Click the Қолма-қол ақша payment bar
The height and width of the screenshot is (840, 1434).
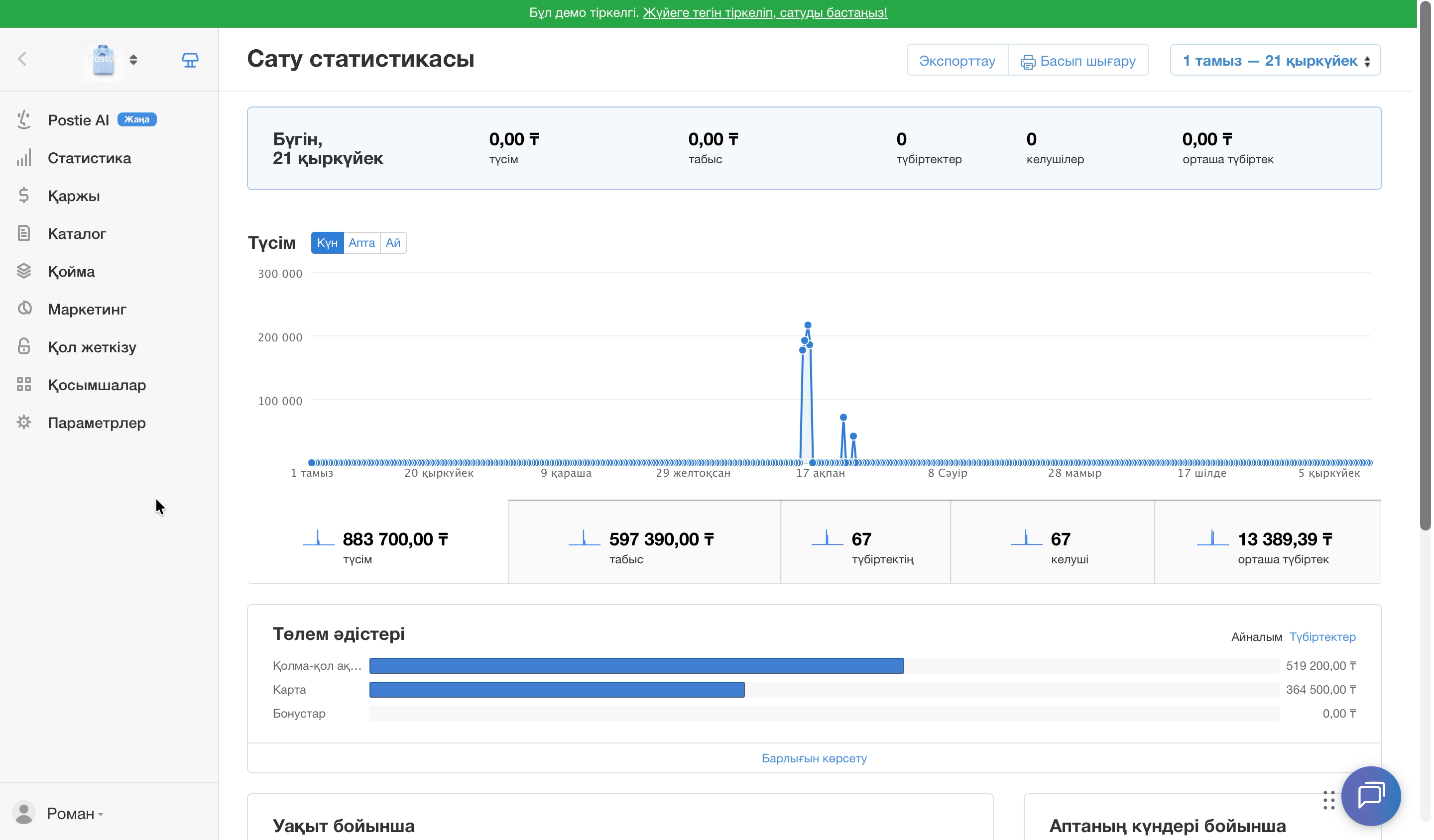[636, 665]
